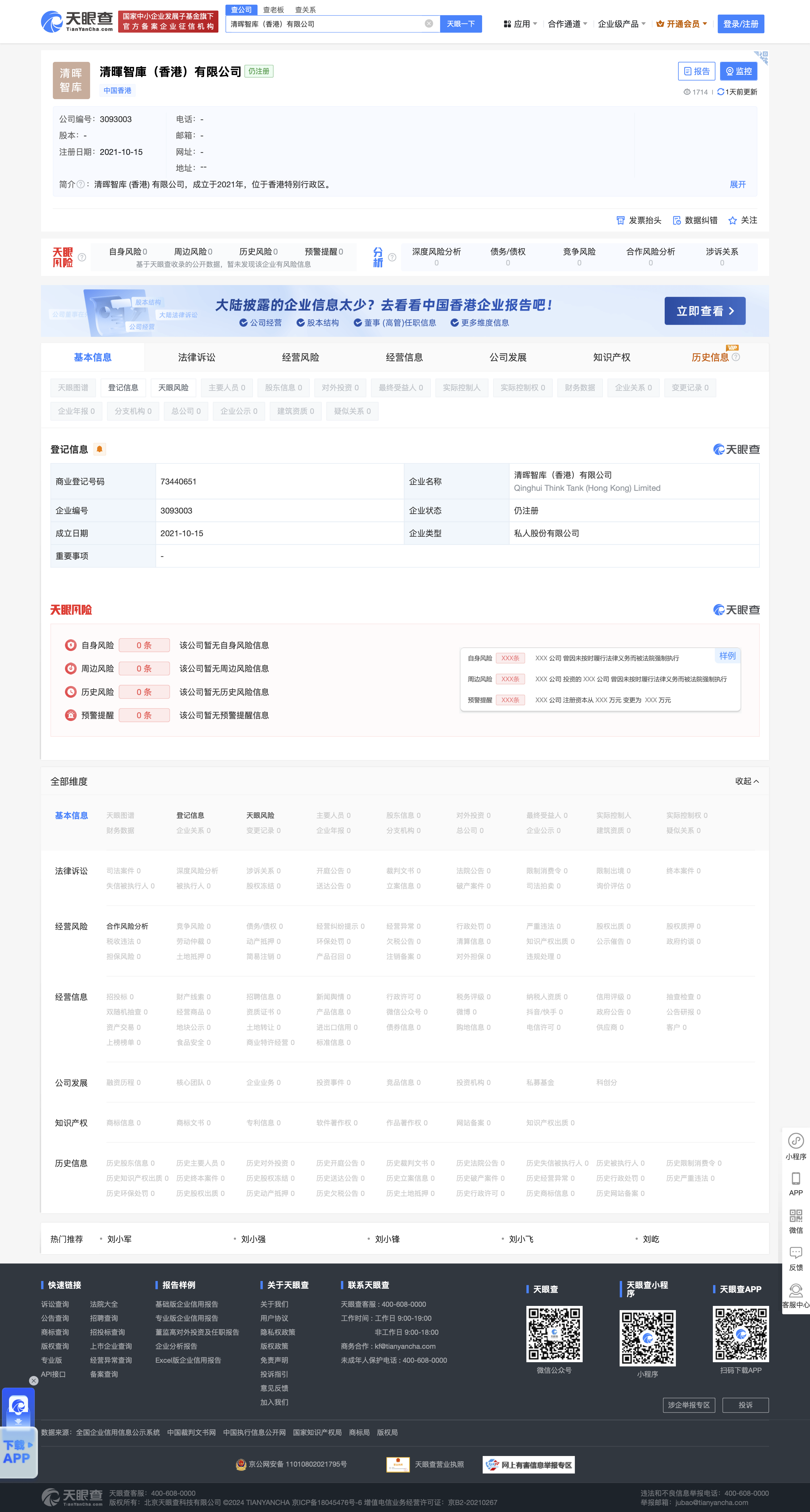Open the 经营风险 tab
Screen dimensions: 810x1512
(x=300, y=357)
